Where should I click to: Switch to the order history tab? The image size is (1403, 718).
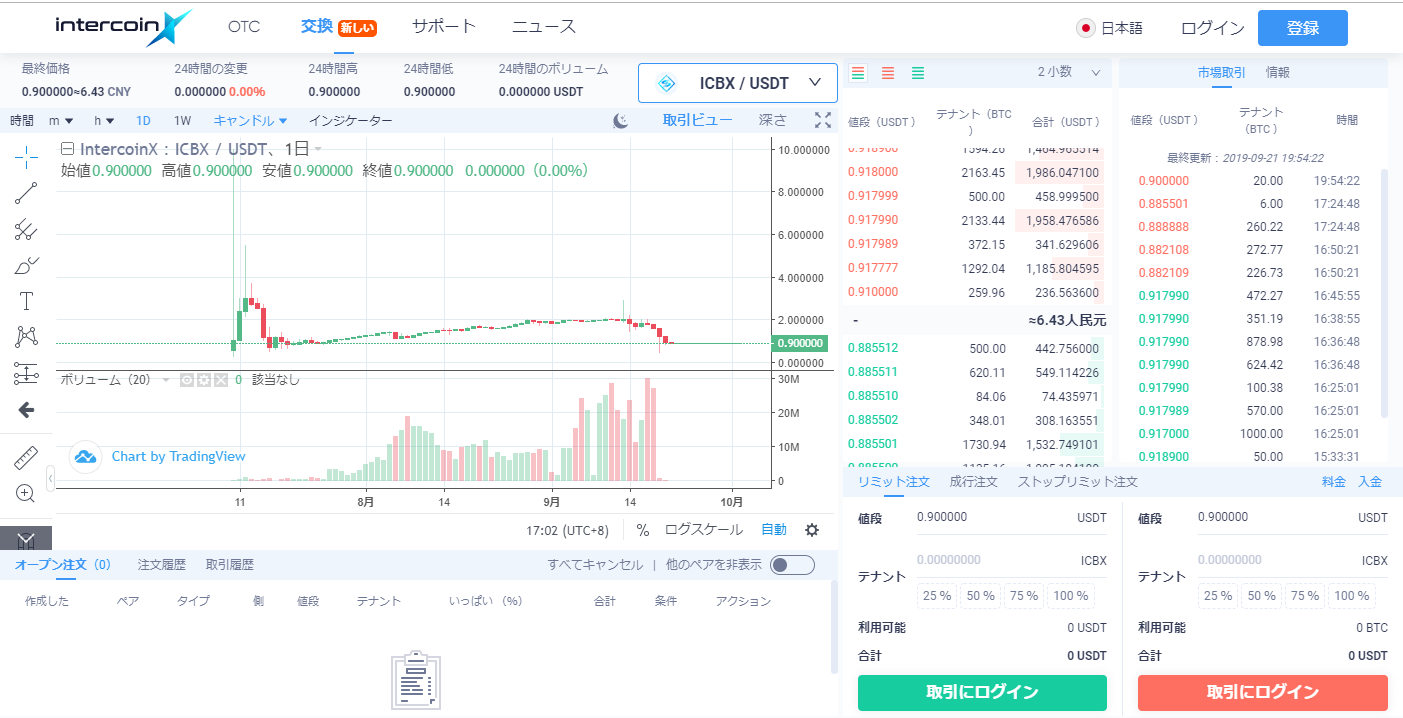162,565
